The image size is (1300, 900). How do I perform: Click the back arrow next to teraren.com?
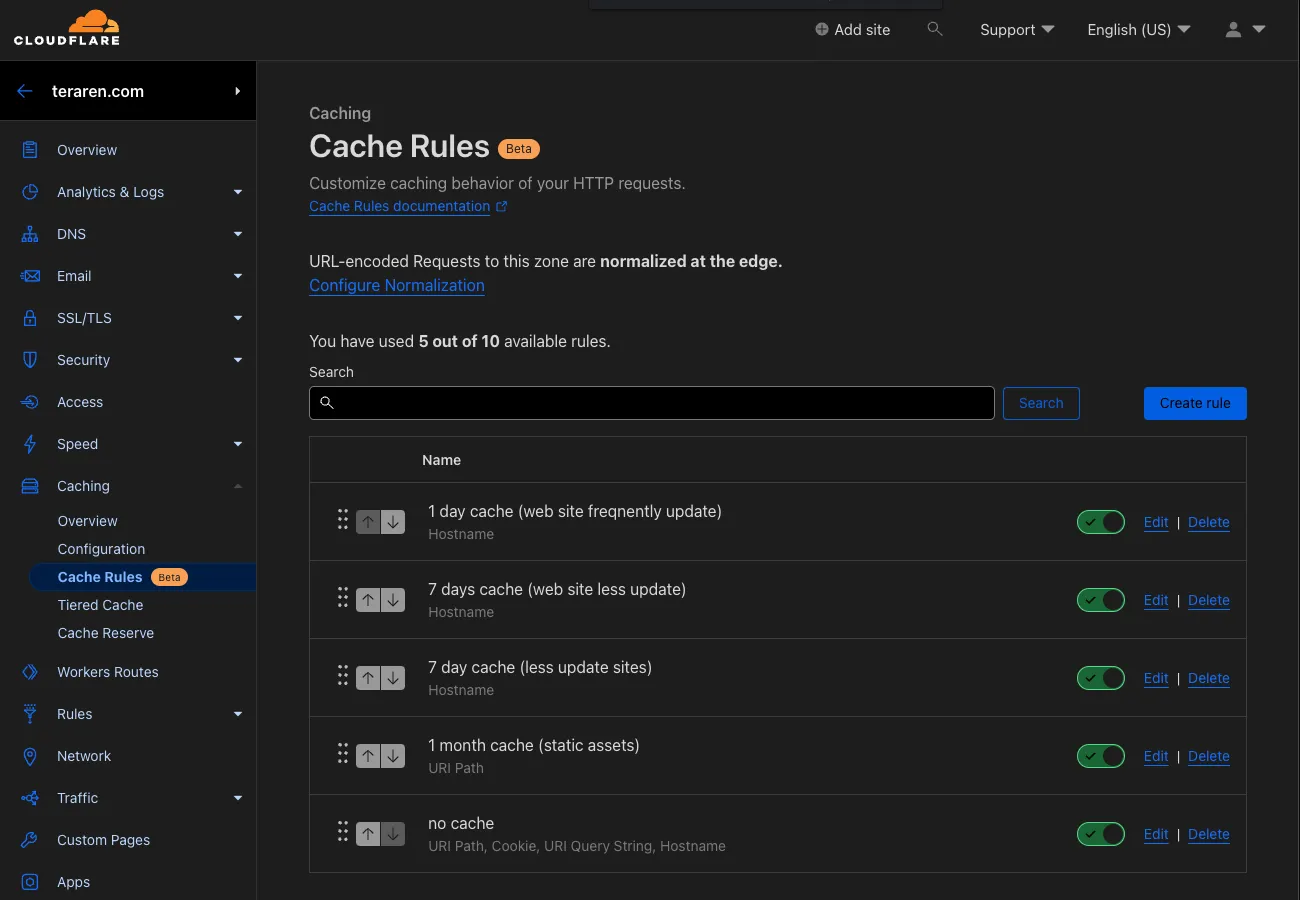click(x=25, y=91)
